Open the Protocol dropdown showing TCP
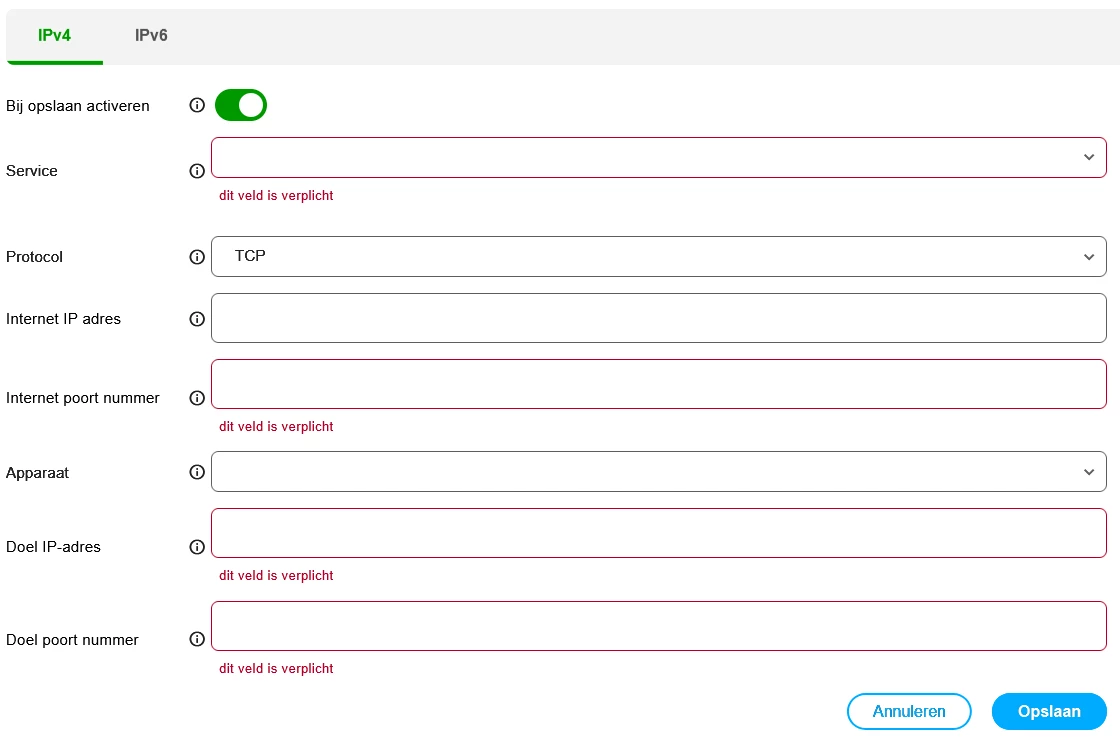The width and height of the screenshot is (1120, 747). pos(658,257)
